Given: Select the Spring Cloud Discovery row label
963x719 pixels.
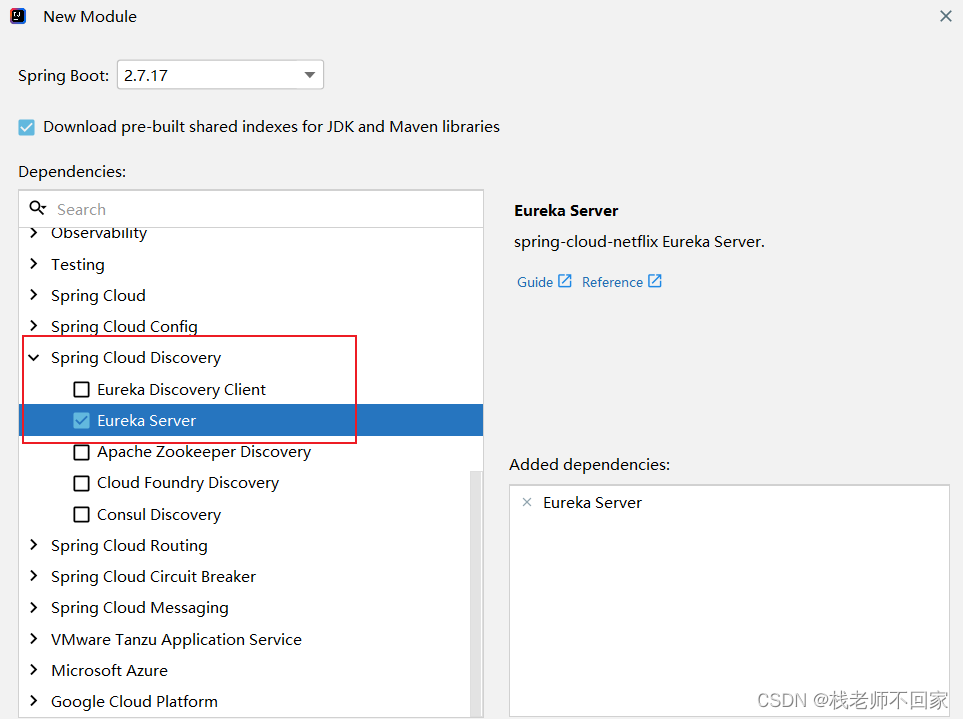Looking at the screenshot, I should pyautogui.click(x=136, y=357).
